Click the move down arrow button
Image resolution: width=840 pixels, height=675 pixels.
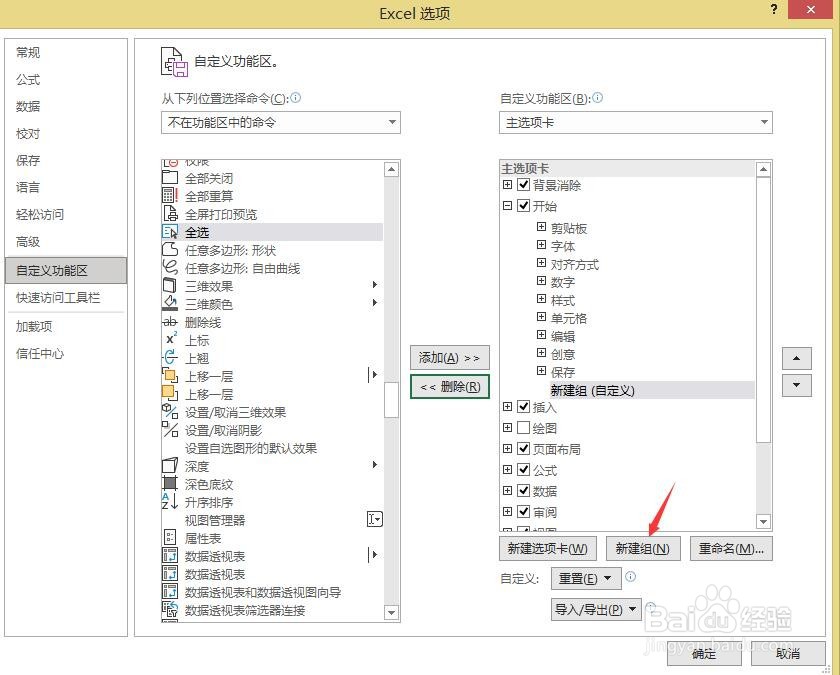click(x=797, y=385)
